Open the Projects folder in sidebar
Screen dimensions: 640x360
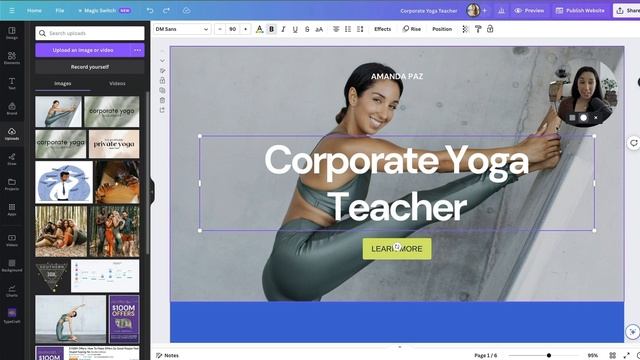(x=12, y=184)
